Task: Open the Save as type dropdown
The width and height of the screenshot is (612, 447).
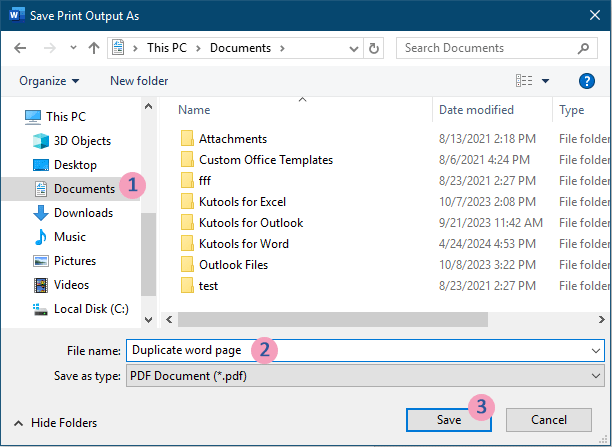Action: point(365,375)
